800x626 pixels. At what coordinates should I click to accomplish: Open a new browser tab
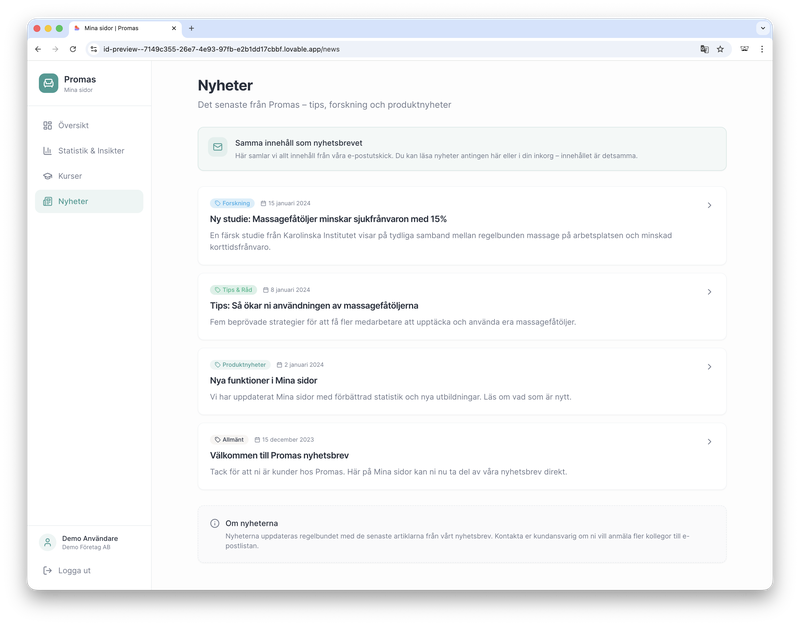192,28
